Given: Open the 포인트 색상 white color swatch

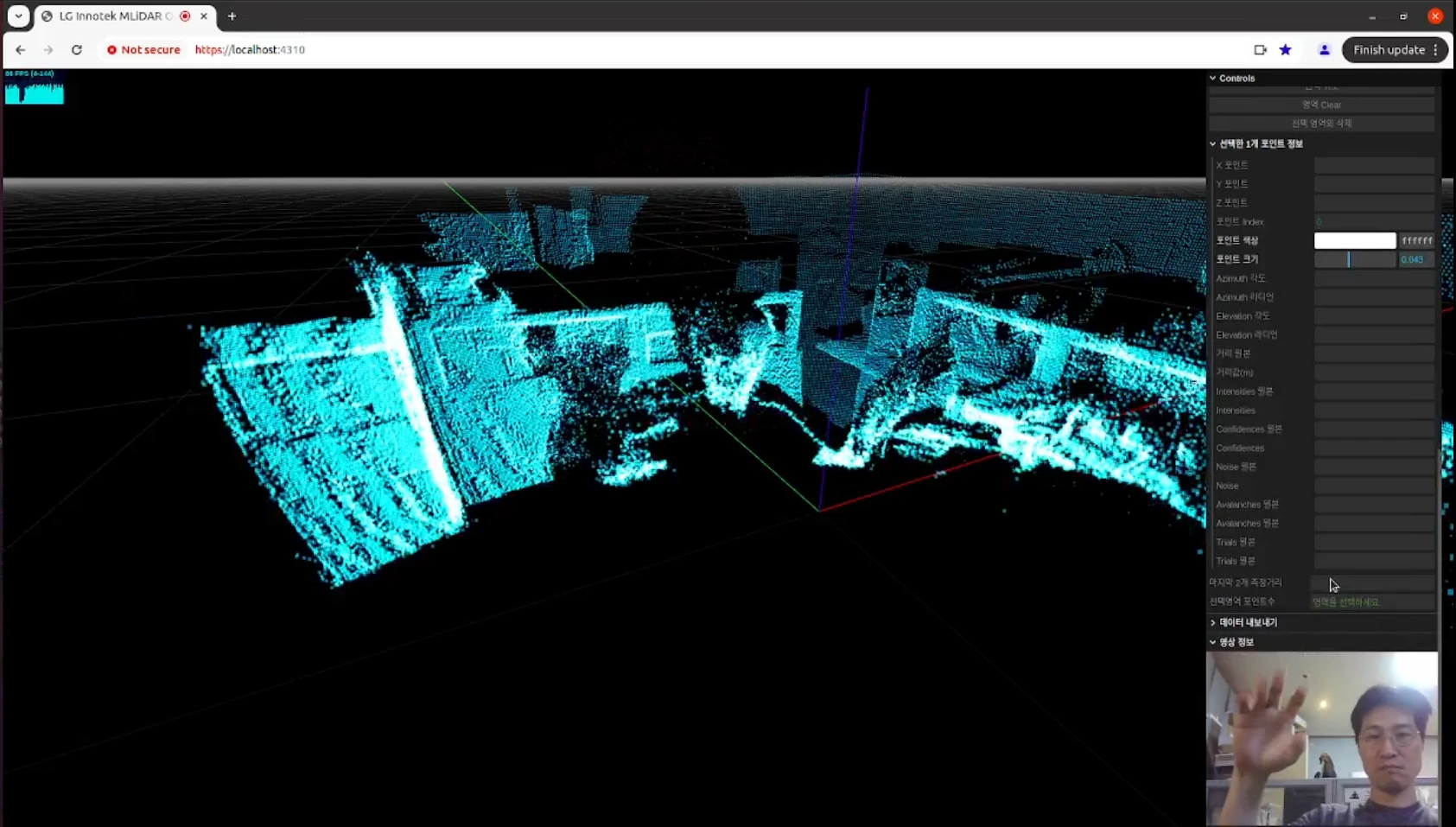Looking at the screenshot, I should 1355,241.
